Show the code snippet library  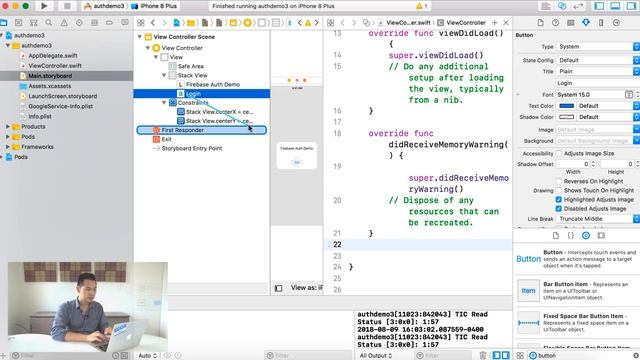pyautogui.click(x=571, y=236)
